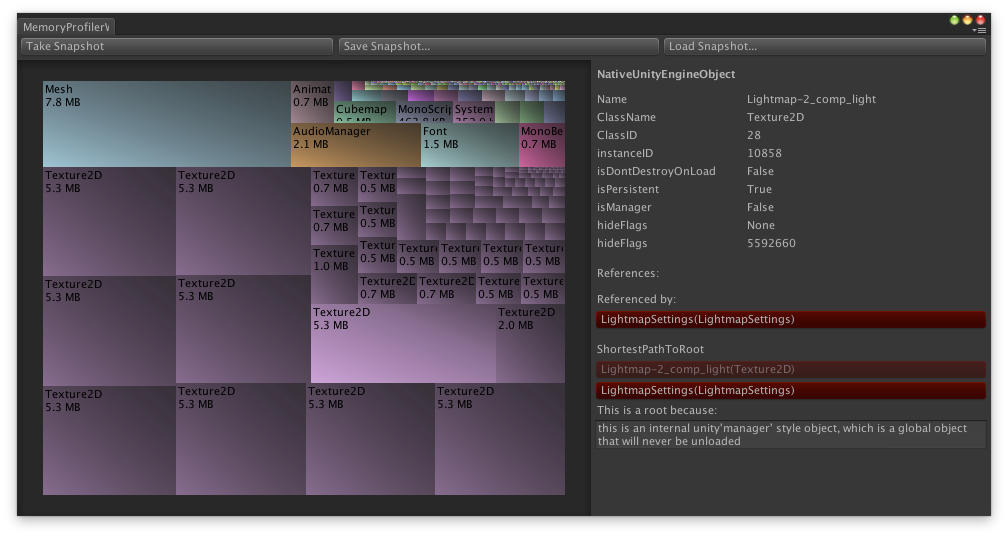Select the AudioManager 2.1 MB block

click(x=355, y=145)
